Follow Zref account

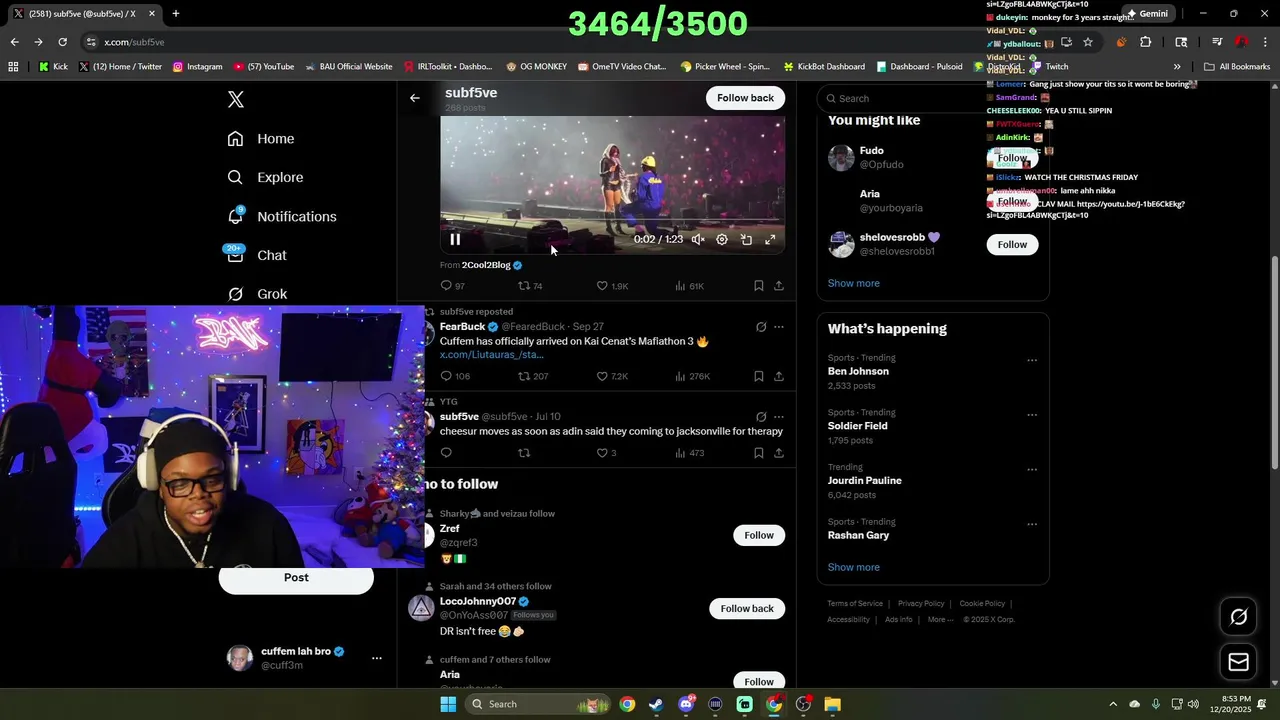click(759, 535)
